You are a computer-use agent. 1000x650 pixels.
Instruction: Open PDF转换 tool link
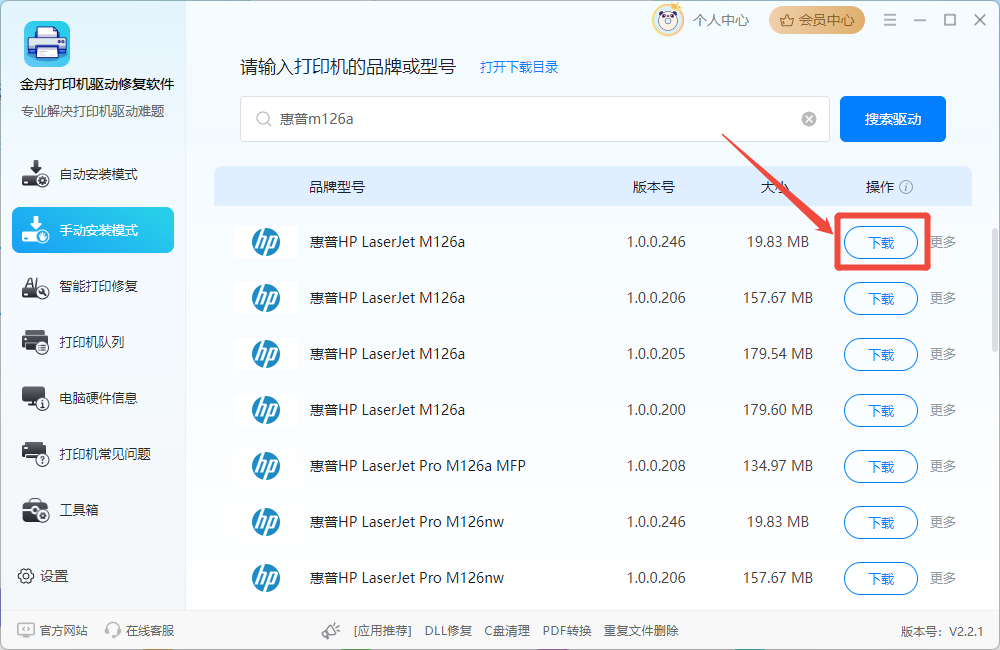click(566, 631)
